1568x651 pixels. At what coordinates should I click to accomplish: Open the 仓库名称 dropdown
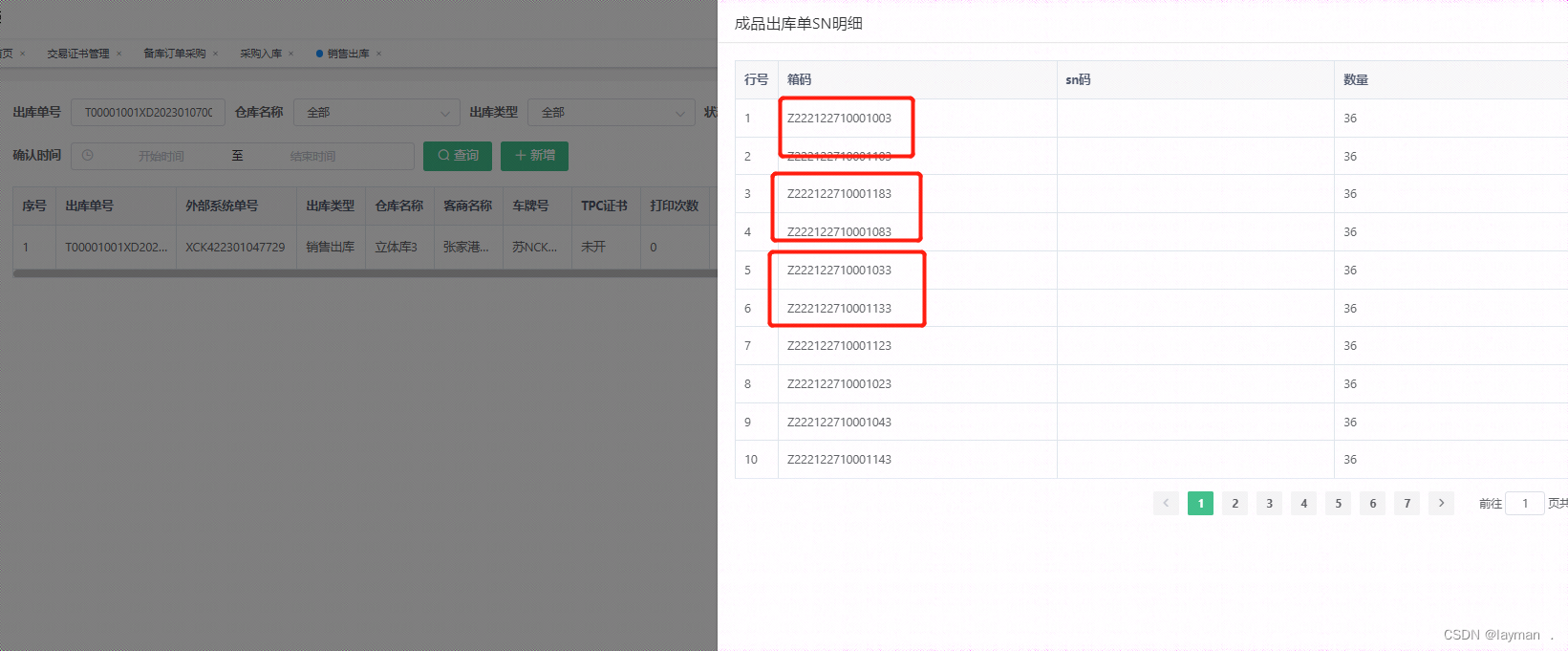pos(376,112)
